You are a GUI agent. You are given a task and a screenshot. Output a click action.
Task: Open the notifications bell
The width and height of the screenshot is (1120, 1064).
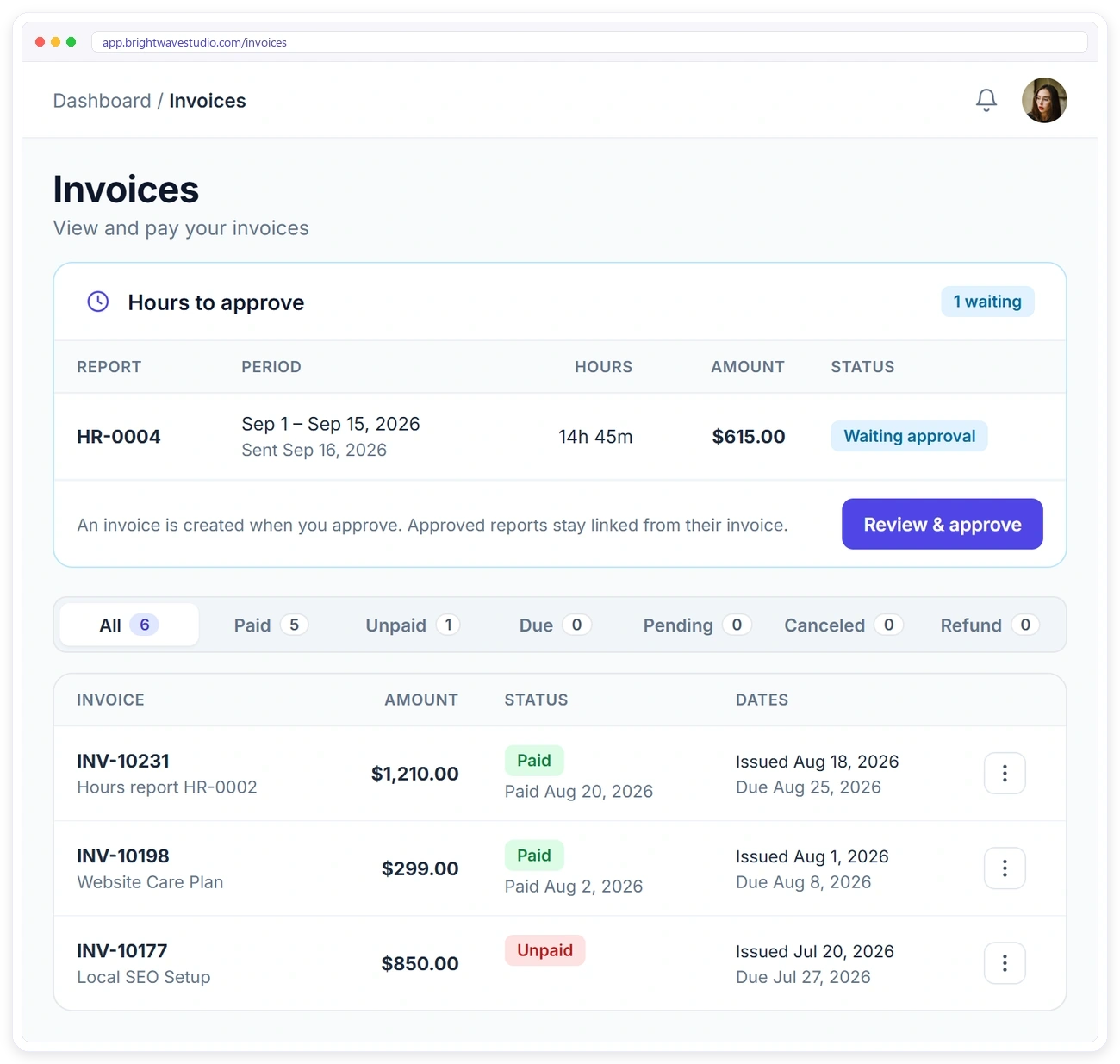[986, 100]
